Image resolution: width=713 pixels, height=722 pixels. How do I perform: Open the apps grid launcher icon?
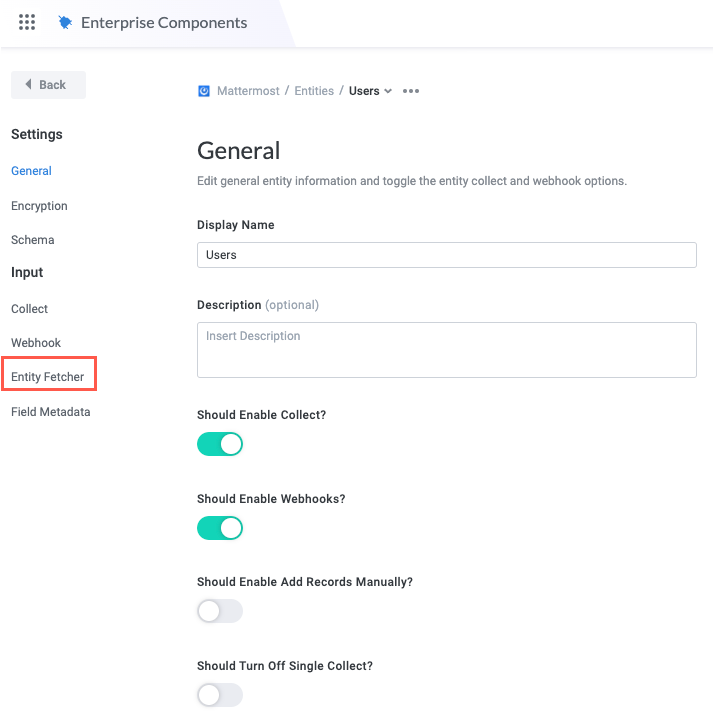coord(27,22)
